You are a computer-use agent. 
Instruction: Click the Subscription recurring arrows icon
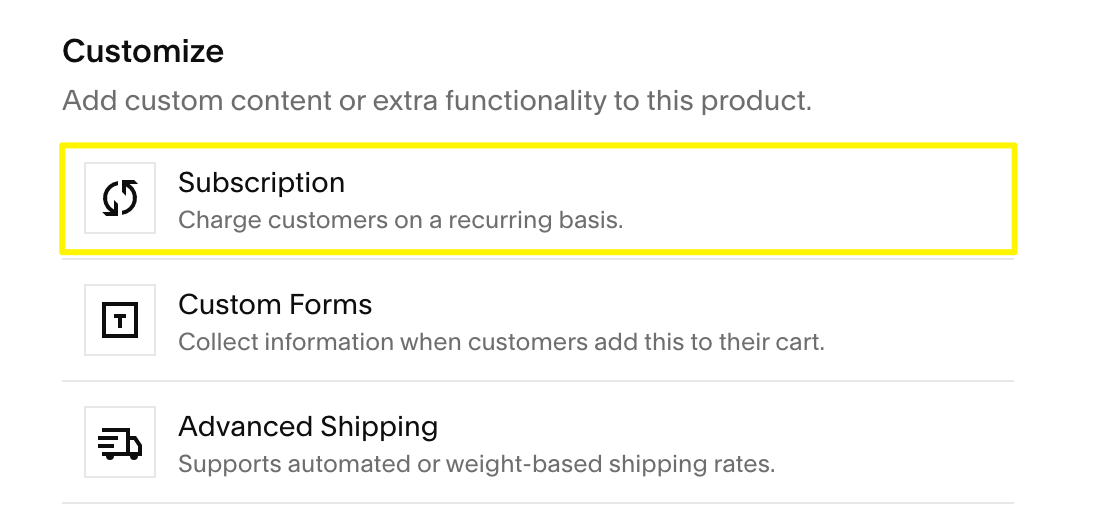(120, 198)
